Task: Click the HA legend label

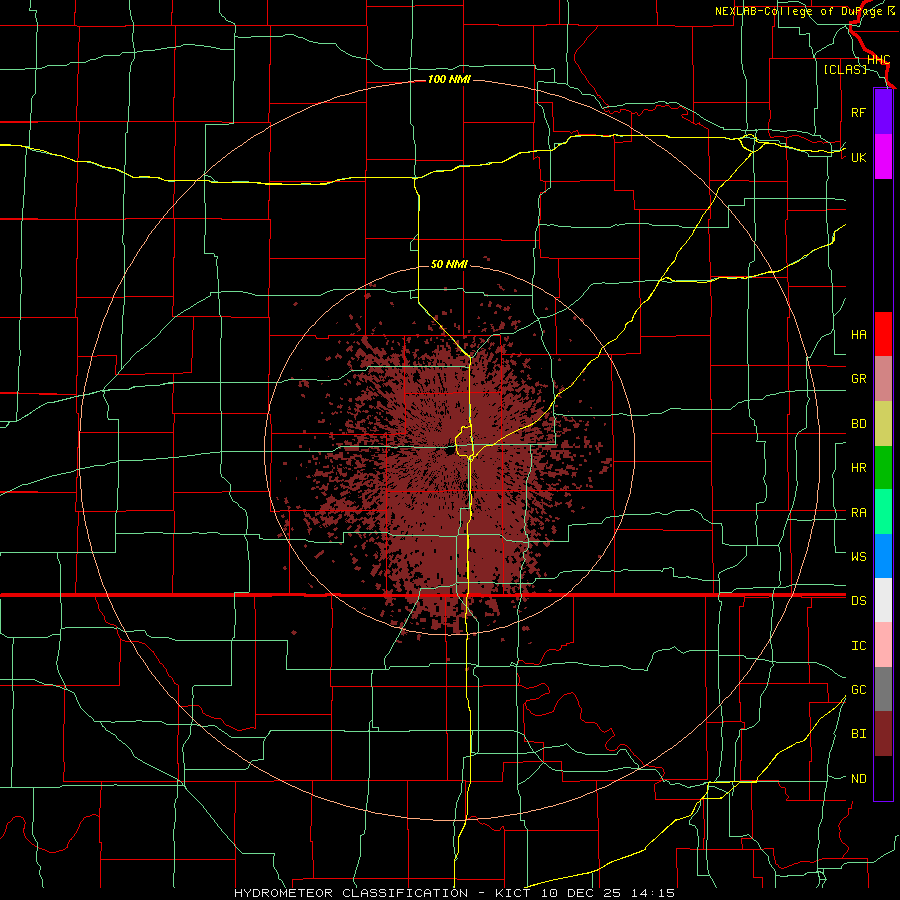Action: click(x=858, y=334)
